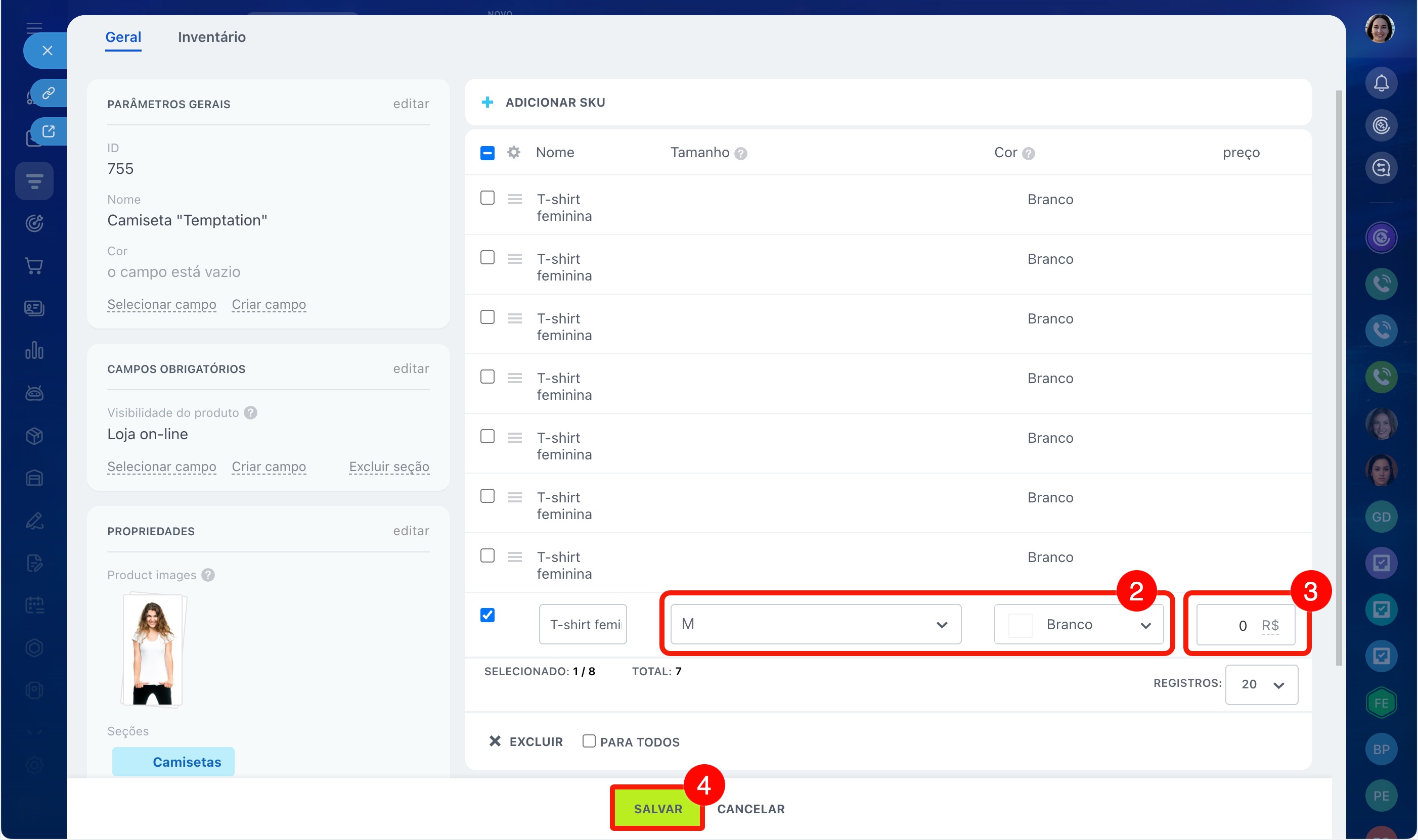Click the help icon next to Tamanho

coord(741,154)
